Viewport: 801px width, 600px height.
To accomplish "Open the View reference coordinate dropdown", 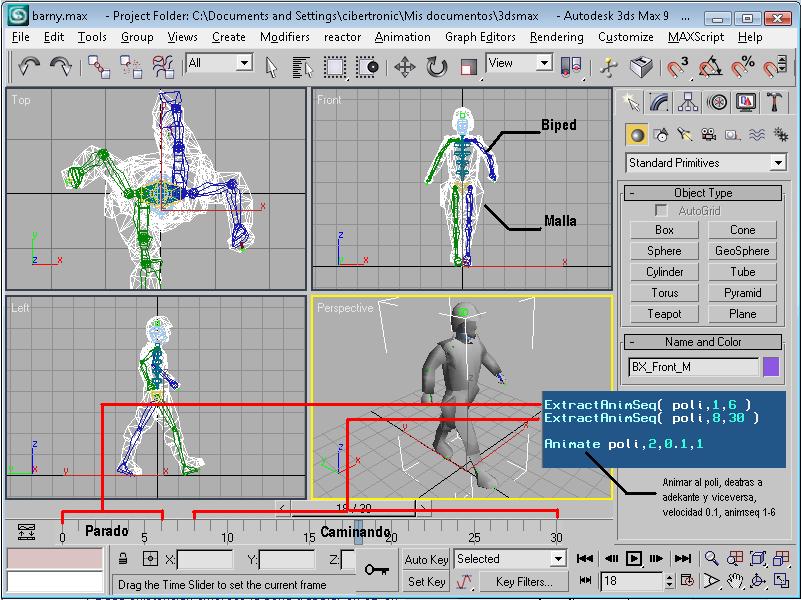I will point(519,63).
